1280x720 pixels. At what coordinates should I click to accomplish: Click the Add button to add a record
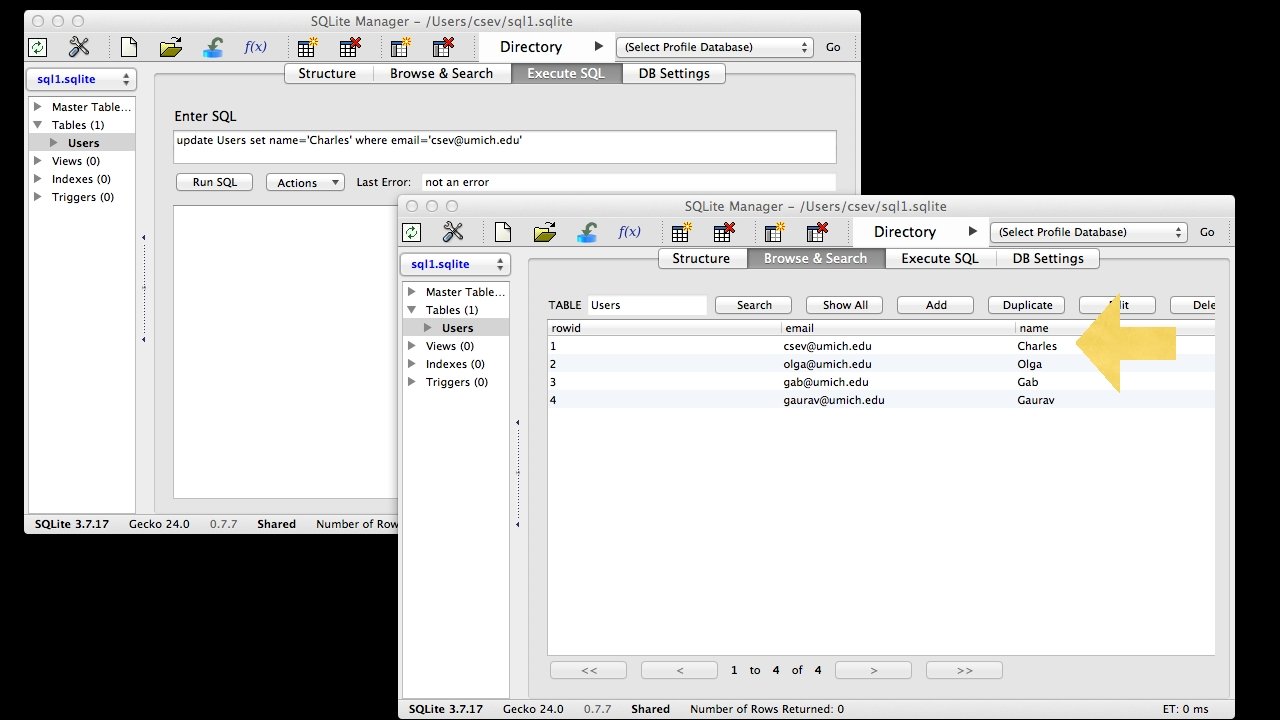[936, 305]
